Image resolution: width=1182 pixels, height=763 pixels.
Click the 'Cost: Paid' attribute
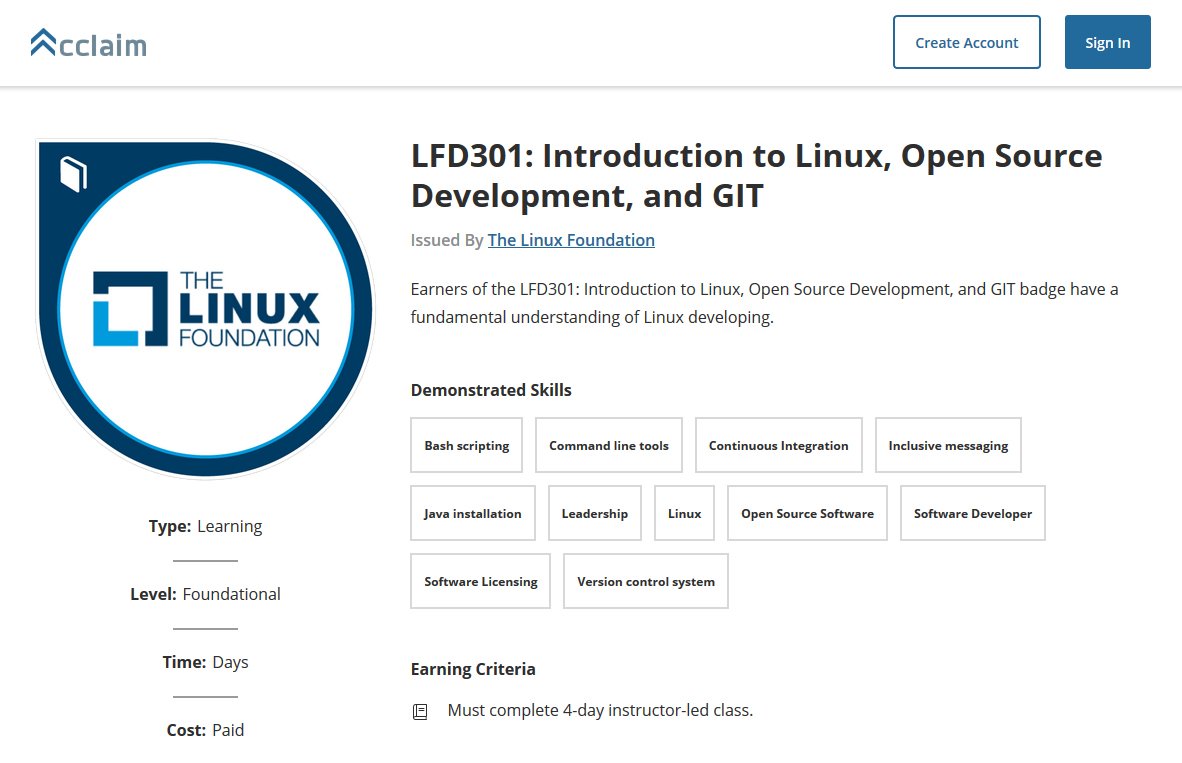pos(205,730)
